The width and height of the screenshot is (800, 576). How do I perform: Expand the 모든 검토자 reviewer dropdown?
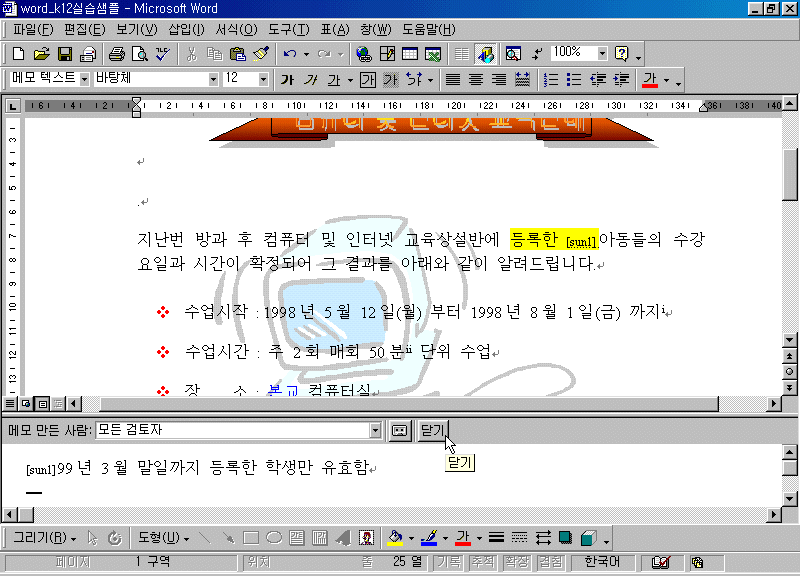[x=375, y=430]
